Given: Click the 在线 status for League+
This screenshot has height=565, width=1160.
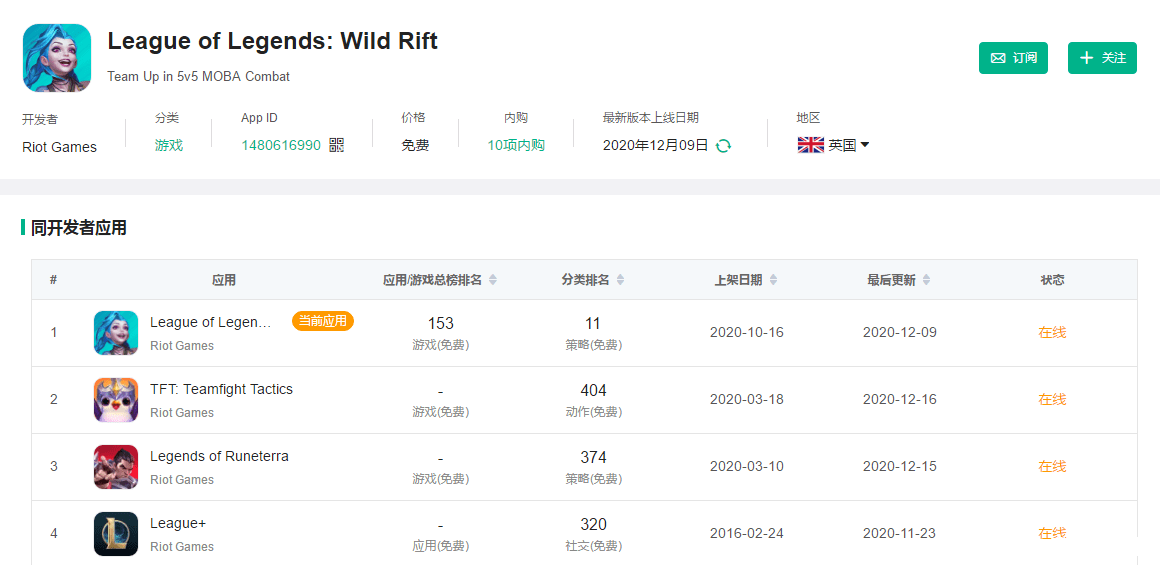Looking at the screenshot, I should (1052, 533).
